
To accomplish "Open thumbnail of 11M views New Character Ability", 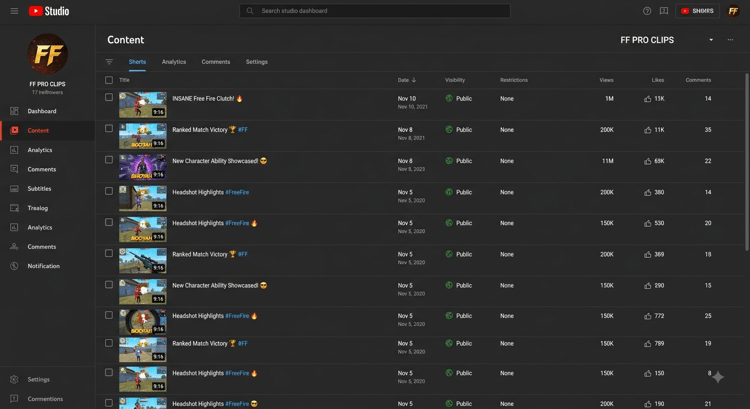I will click(143, 167).
